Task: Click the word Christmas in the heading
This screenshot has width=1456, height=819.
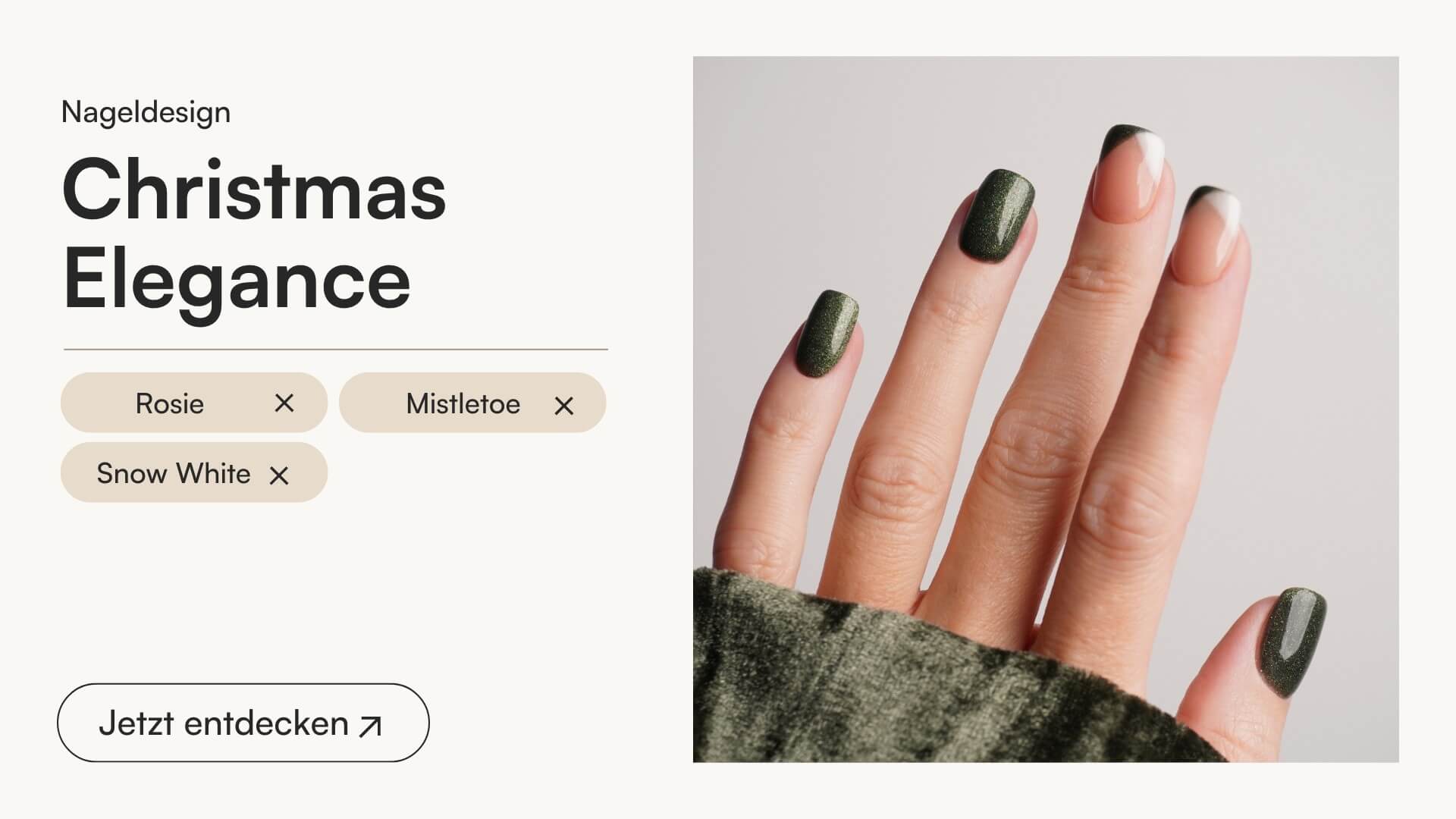Action: coord(254,190)
